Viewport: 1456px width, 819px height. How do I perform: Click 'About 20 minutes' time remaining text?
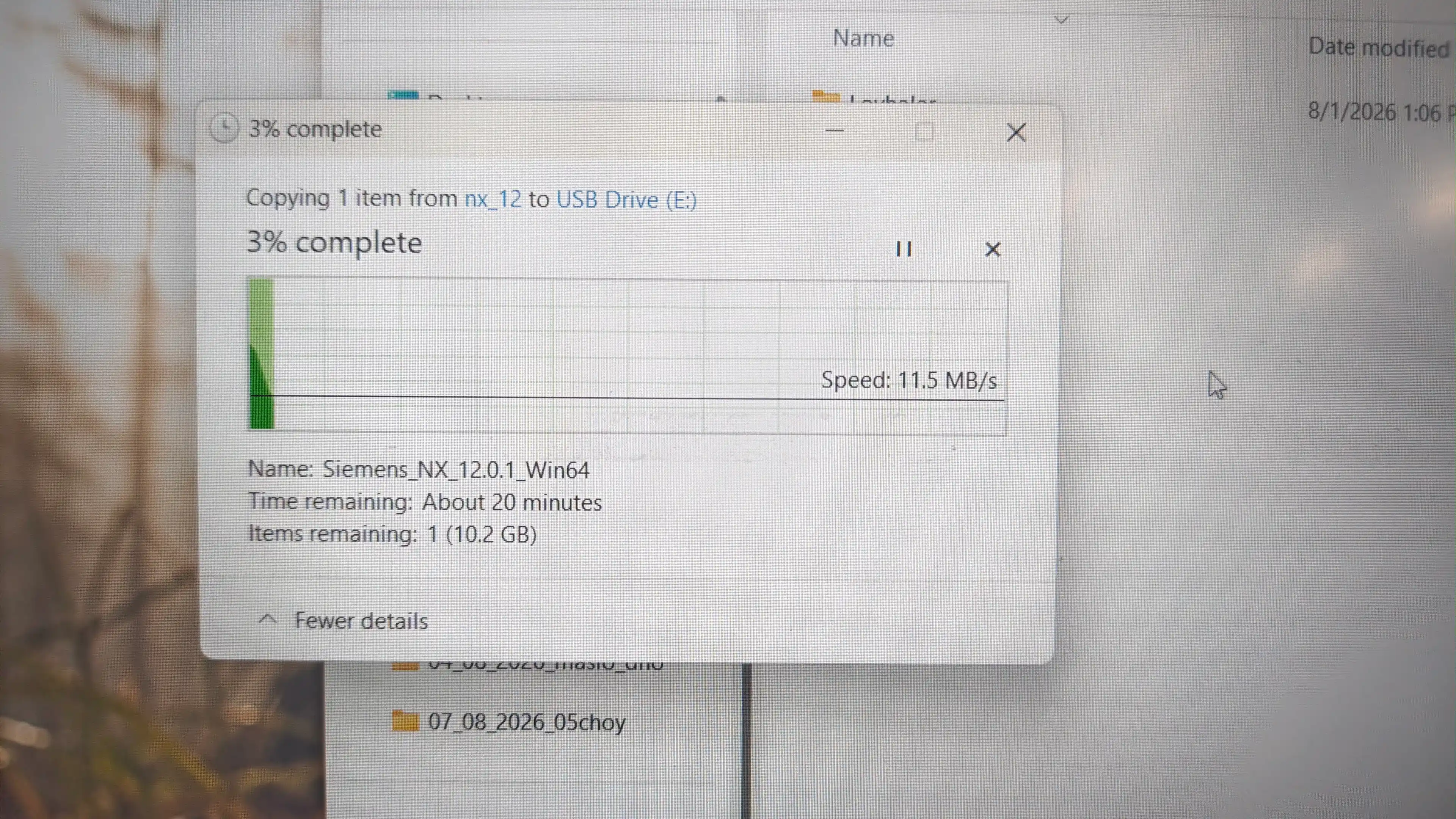[512, 502]
